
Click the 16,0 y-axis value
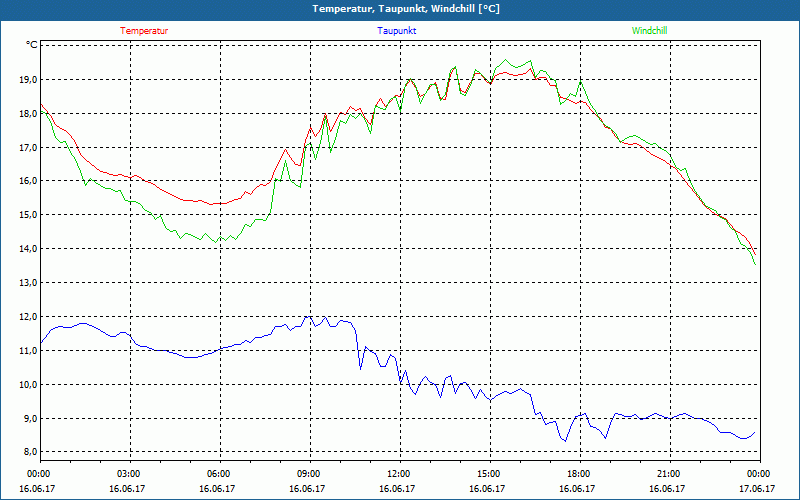tap(28, 181)
